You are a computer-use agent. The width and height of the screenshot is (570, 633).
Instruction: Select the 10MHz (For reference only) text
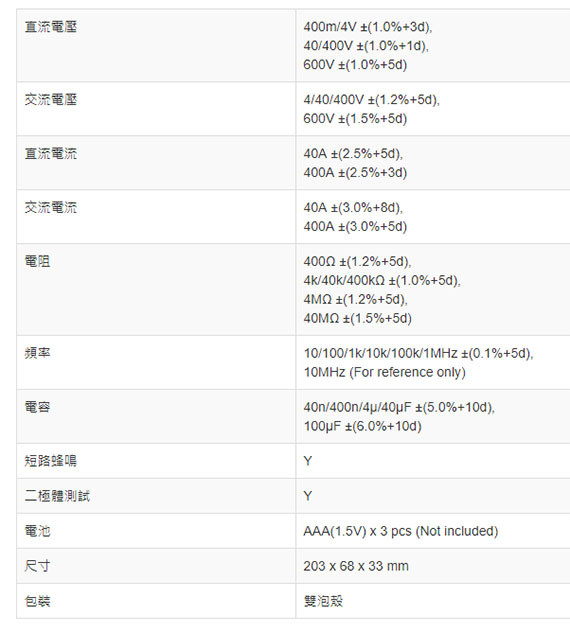385,372
